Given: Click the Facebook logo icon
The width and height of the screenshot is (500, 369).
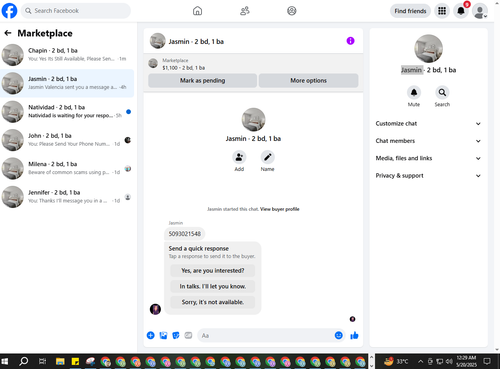Looking at the screenshot, I should pyautogui.click(x=9, y=11).
